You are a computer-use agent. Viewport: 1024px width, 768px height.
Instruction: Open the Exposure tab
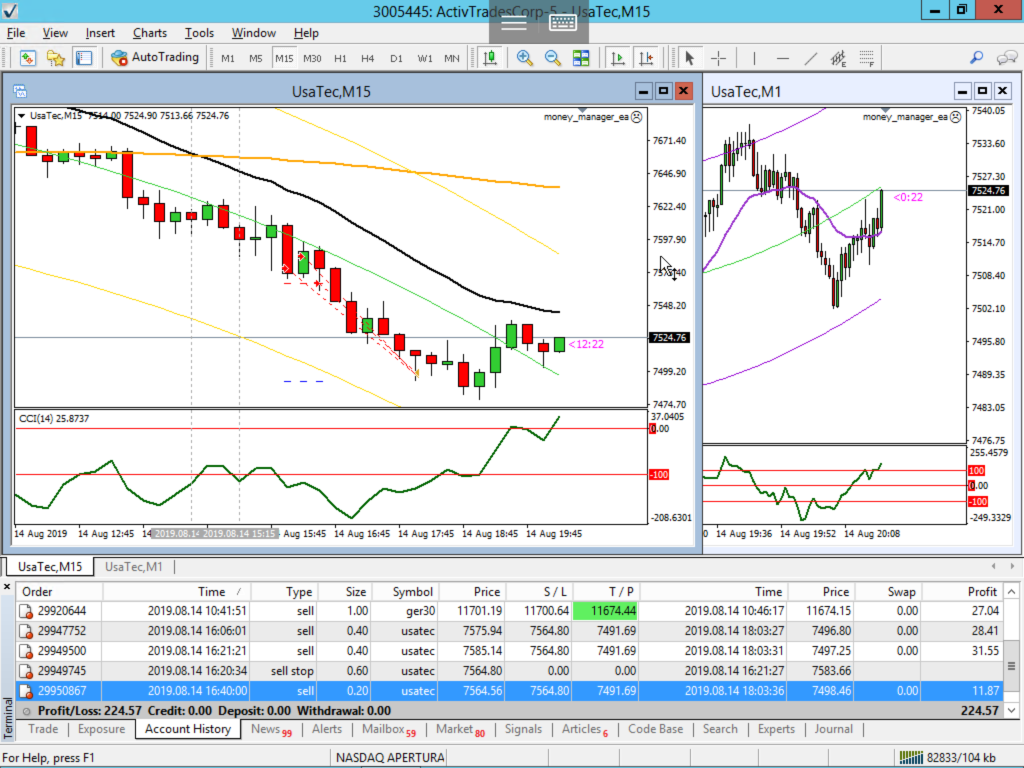(101, 729)
